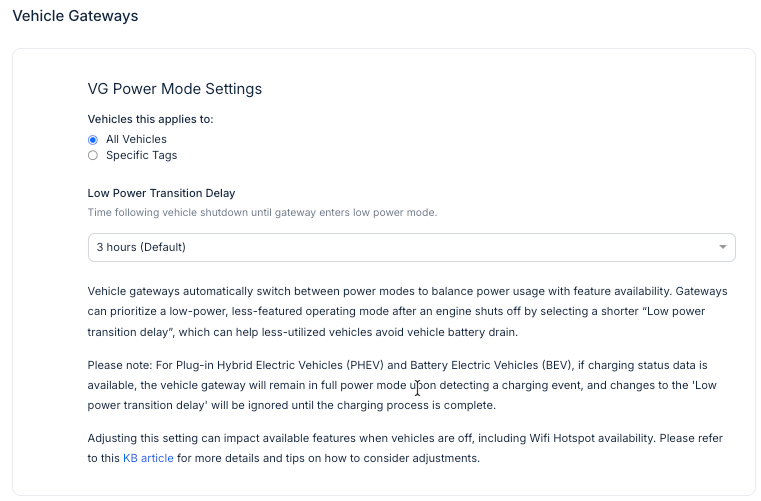Image resolution: width=761 pixels, height=501 pixels.
Task: Open the KB article link
Action: pyautogui.click(x=148, y=459)
